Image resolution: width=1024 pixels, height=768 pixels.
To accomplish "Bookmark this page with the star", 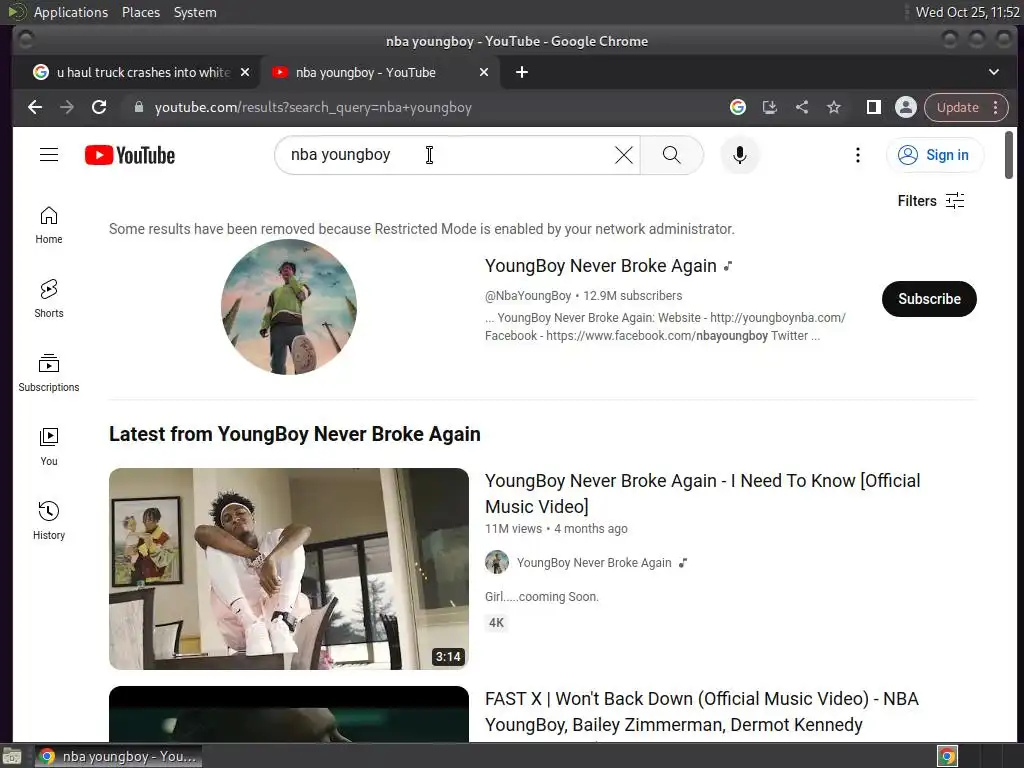I will tap(834, 107).
